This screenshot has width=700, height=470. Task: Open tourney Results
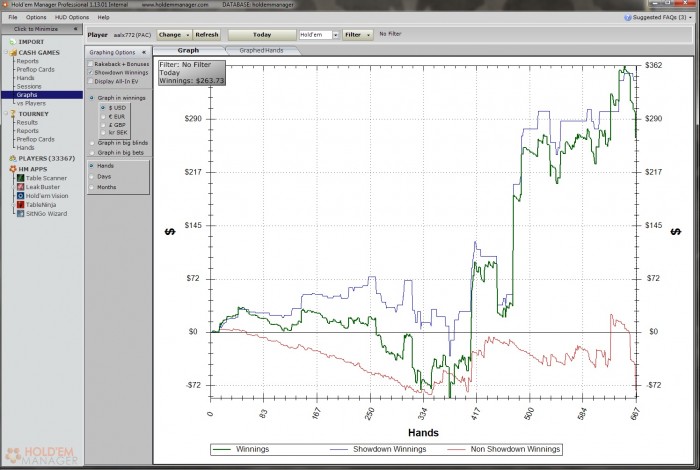[x=27, y=122]
